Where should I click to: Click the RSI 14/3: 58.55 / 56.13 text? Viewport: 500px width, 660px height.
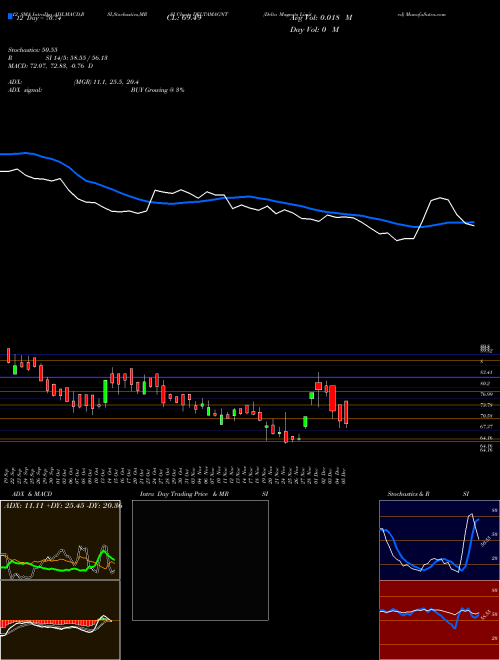point(58,58)
